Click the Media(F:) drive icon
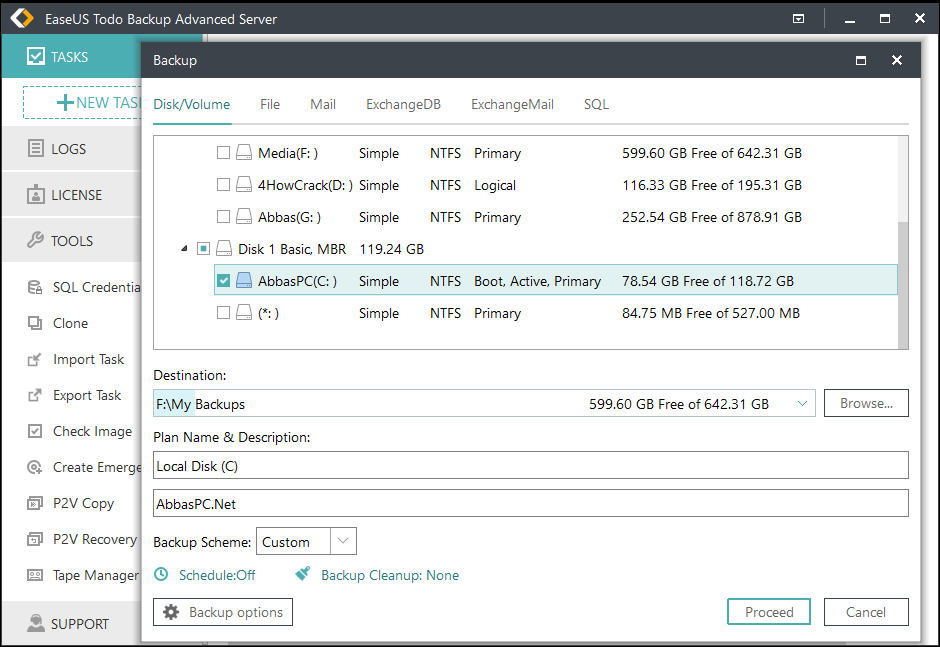 (x=243, y=152)
